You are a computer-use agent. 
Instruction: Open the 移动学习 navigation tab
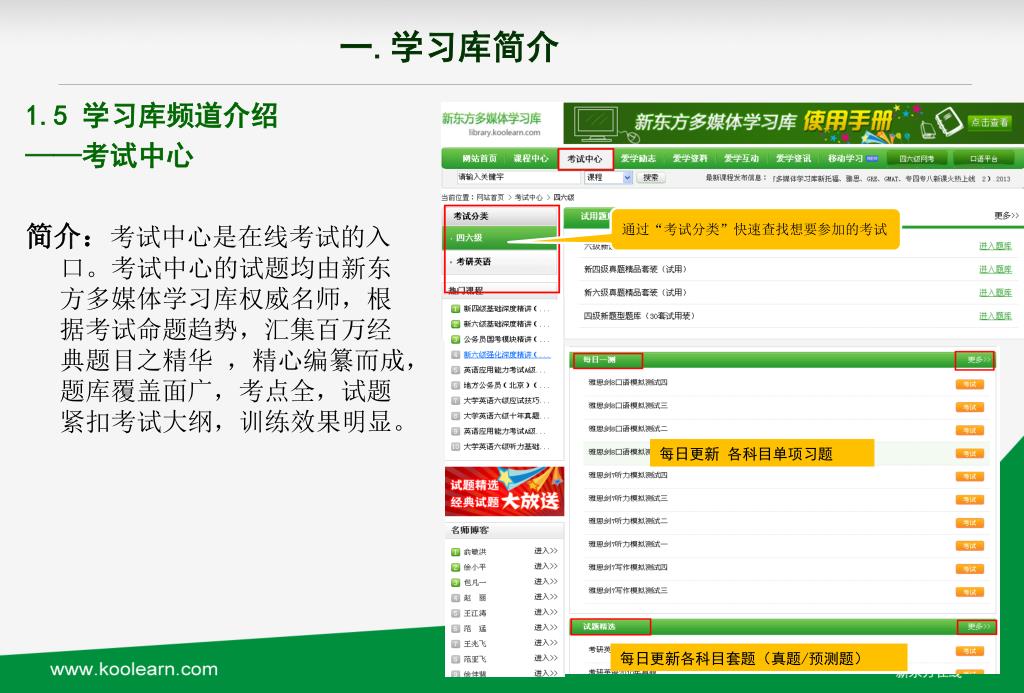pos(846,159)
